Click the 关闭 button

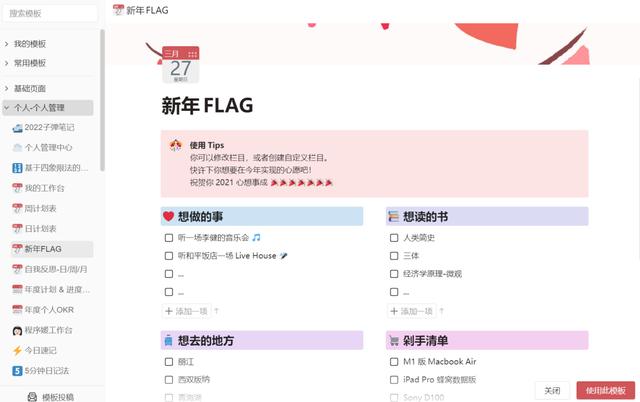(x=552, y=390)
